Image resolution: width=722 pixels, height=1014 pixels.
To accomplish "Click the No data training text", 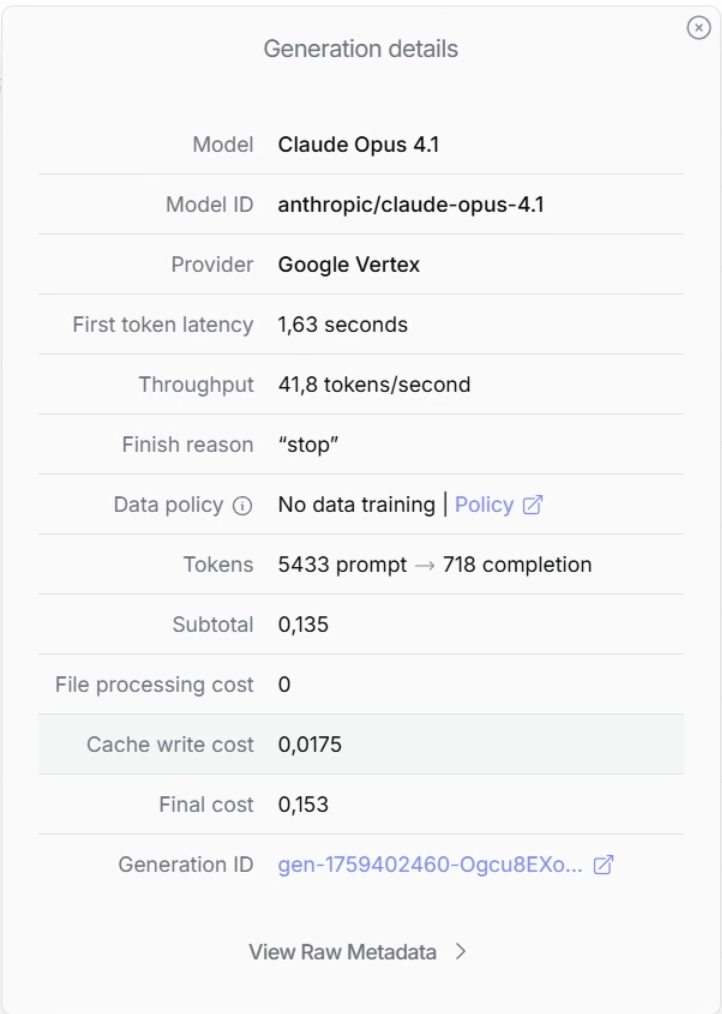I will coord(356,505).
